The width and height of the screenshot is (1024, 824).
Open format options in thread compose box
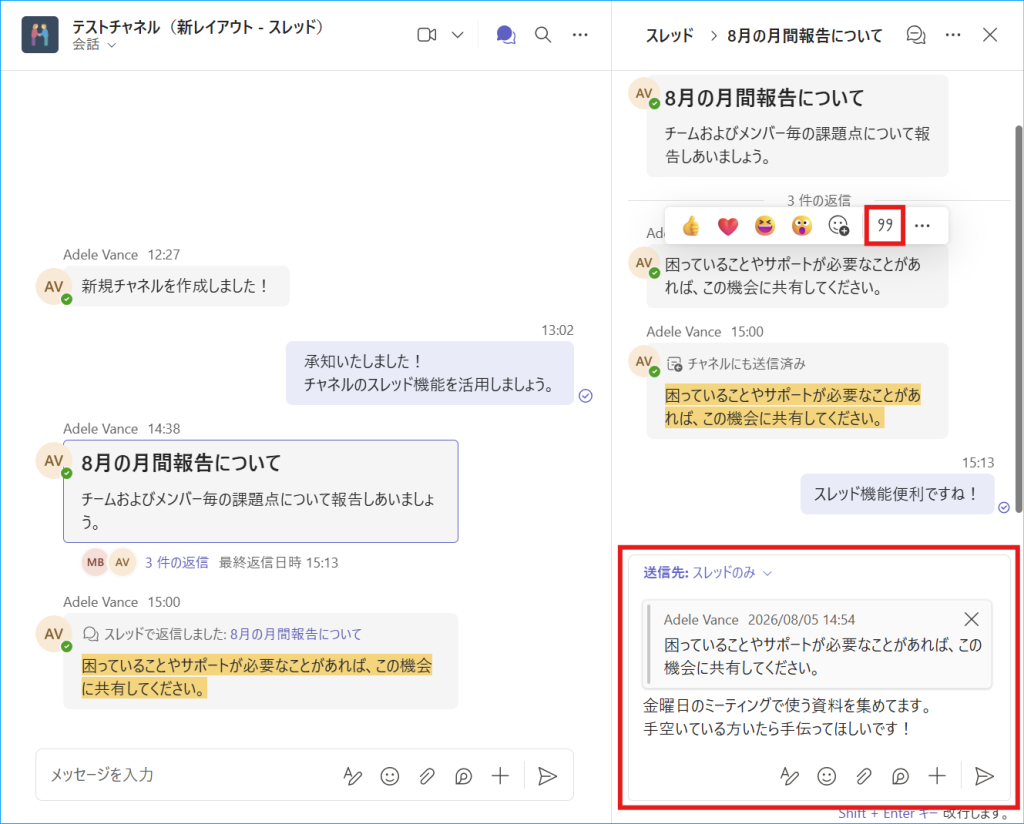[x=789, y=776]
